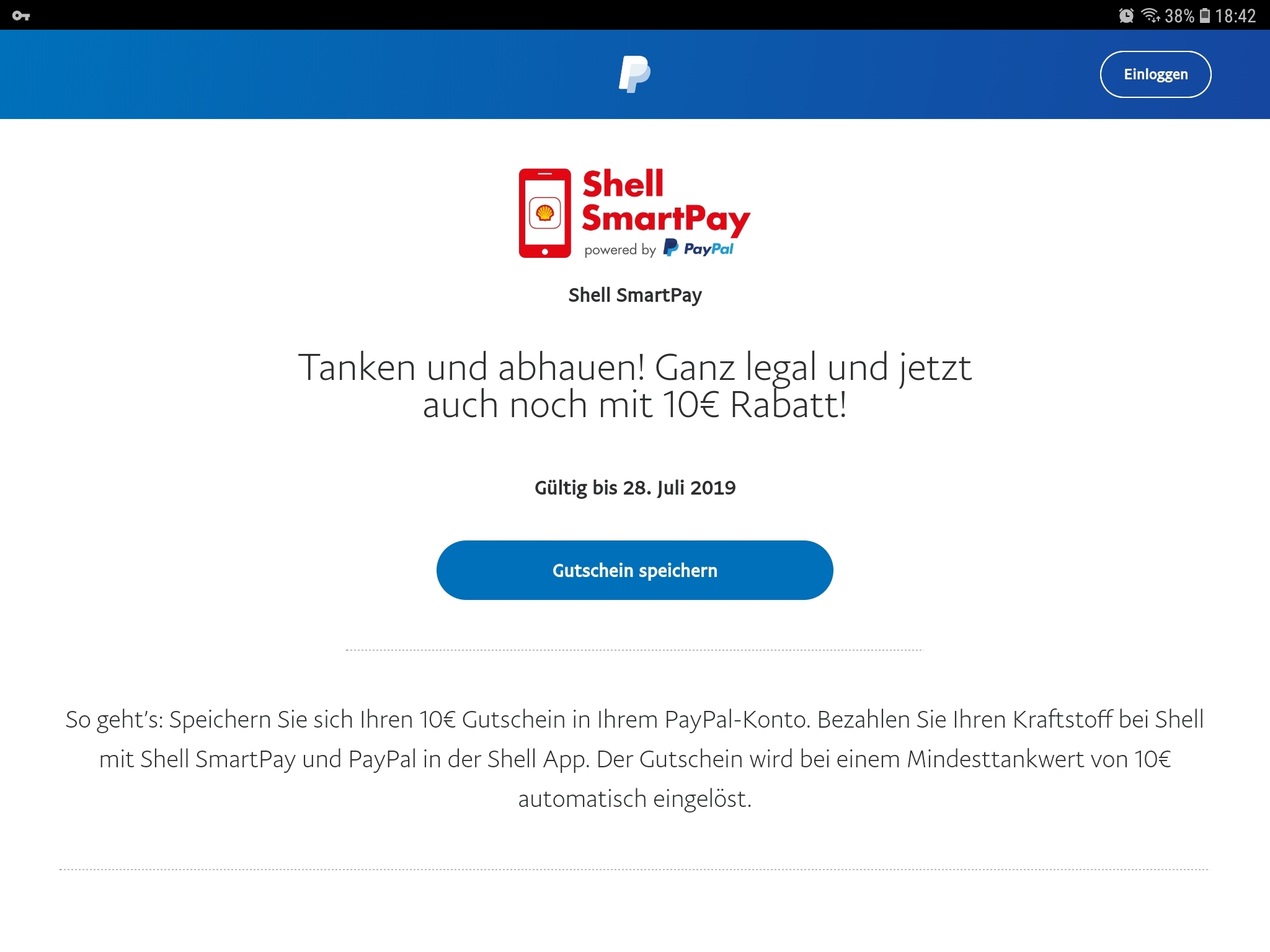Tap the 18:42 clock display
This screenshot has height=952, width=1270.
[x=1235, y=15]
